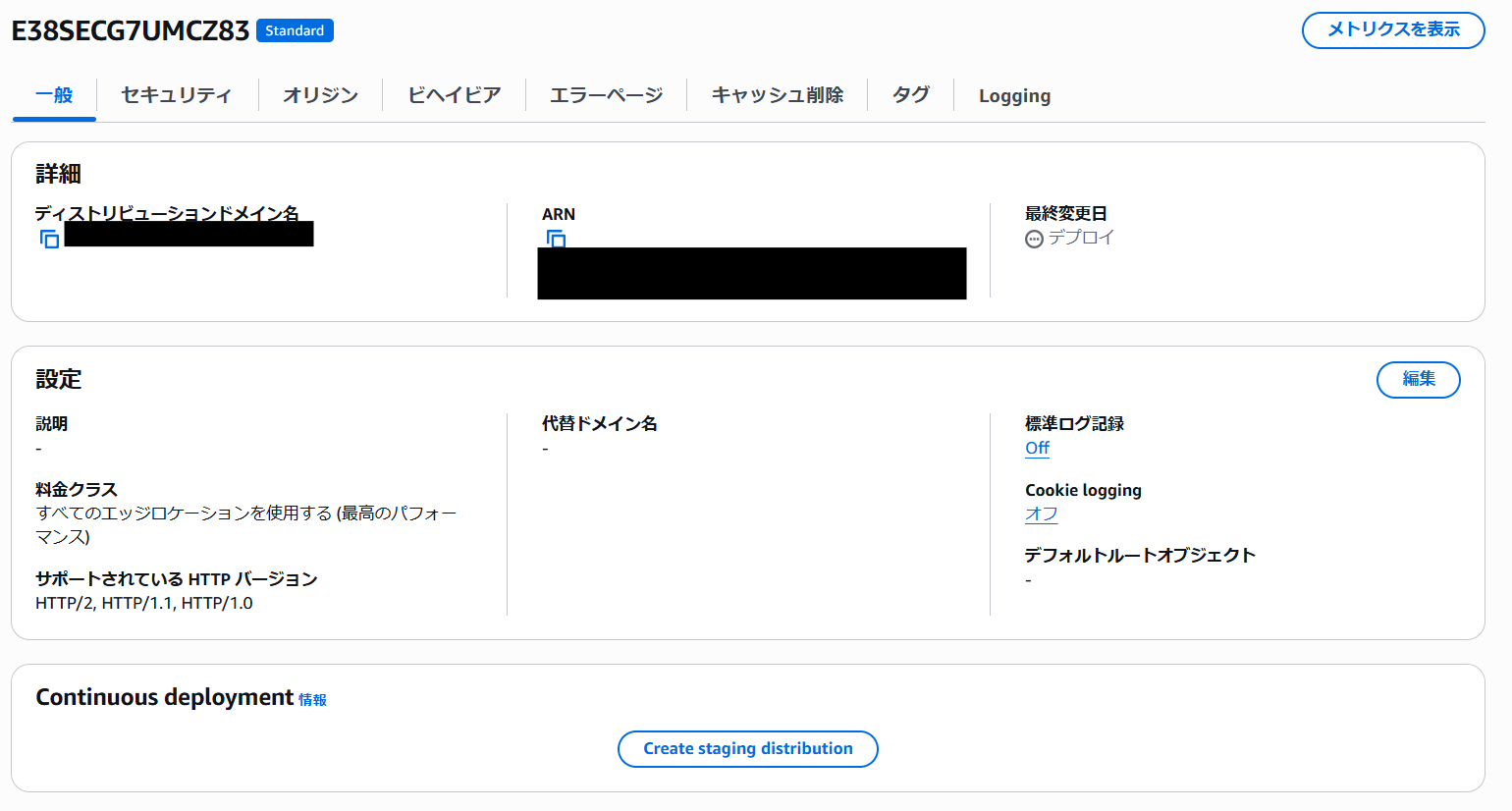Open the Logging tab
The width and height of the screenshot is (1512, 811).
[x=1014, y=96]
